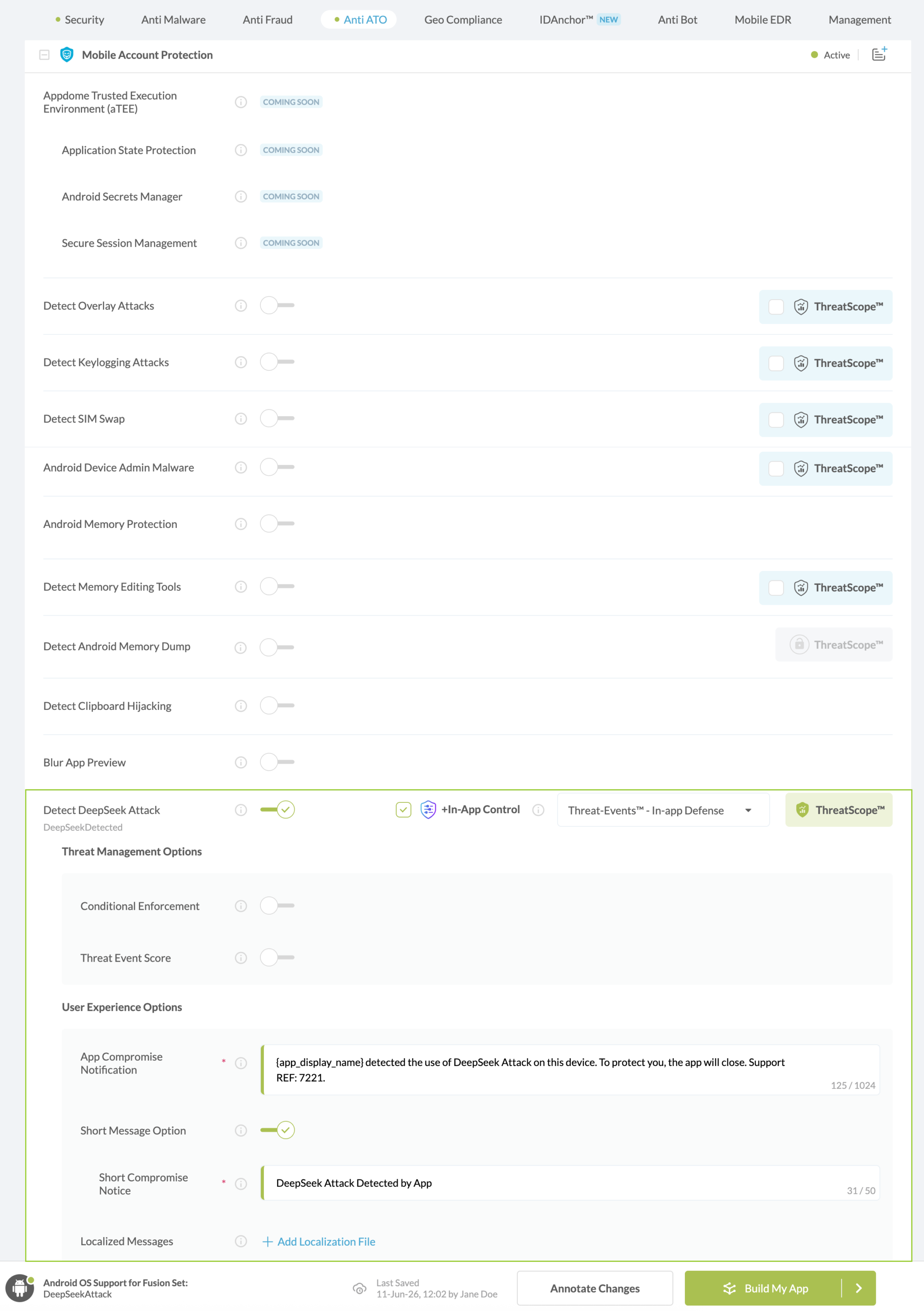Screen dimensions: 924x1311
Task: Enable the Threat Event Score toggle
Action: 277,958
